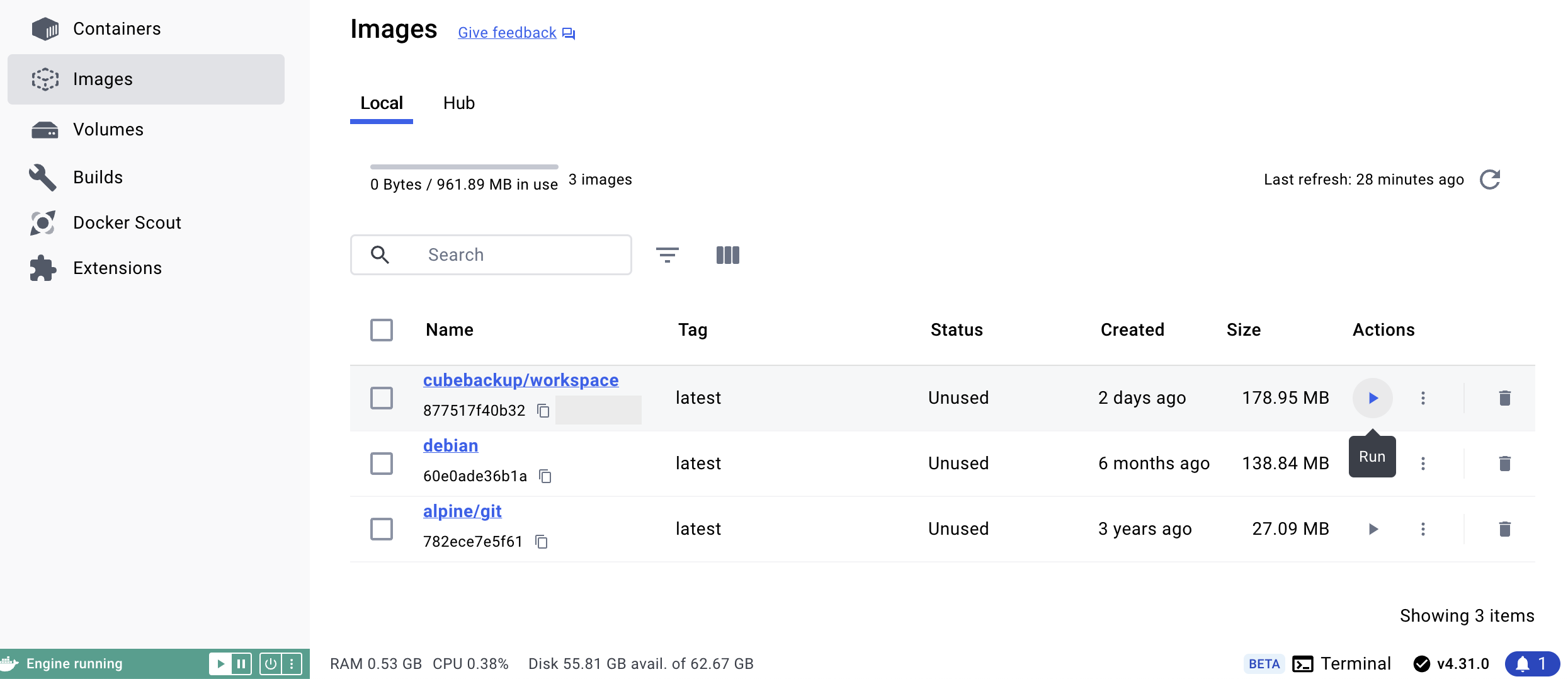Copy the image ID 782ece7e5f61
The height and width of the screenshot is (679, 1568).
[x=542, y=542]
